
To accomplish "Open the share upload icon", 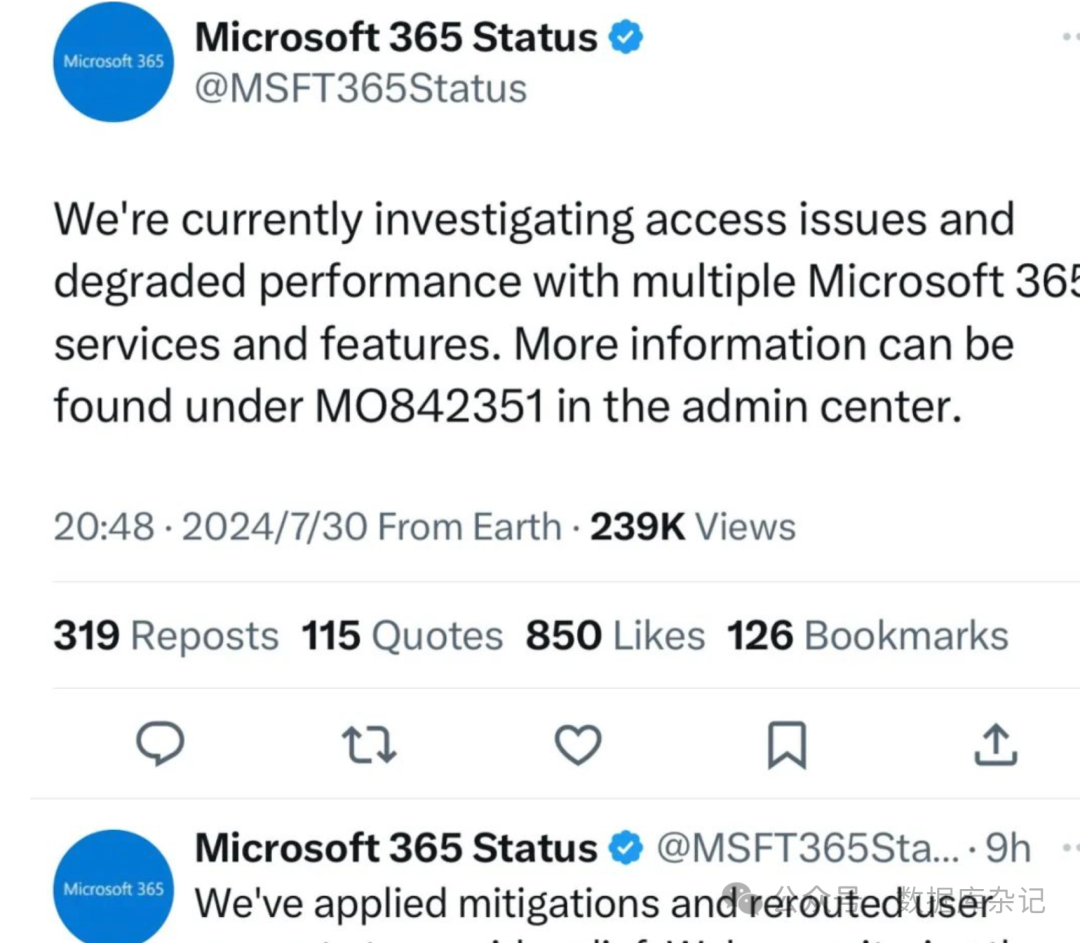I will click(x=996, y=745).
